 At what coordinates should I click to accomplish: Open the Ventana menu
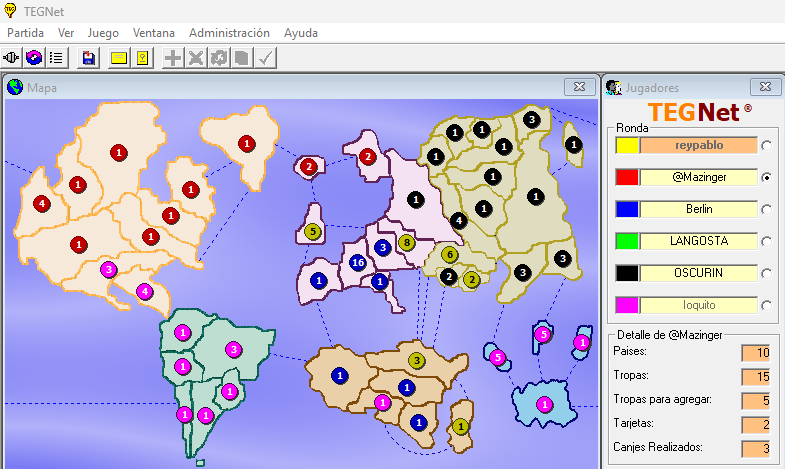click(153, 33)
